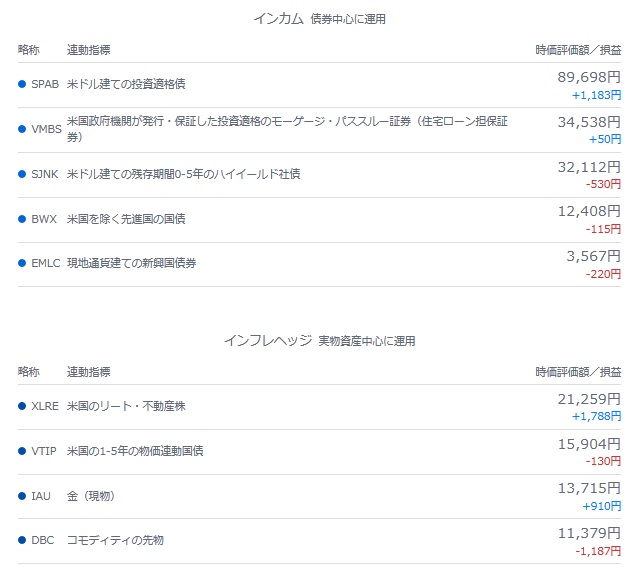The image size is (635, 577).
Task: Click 連動指標 header in inflation hedge table
Action: [x=88, y=372]
